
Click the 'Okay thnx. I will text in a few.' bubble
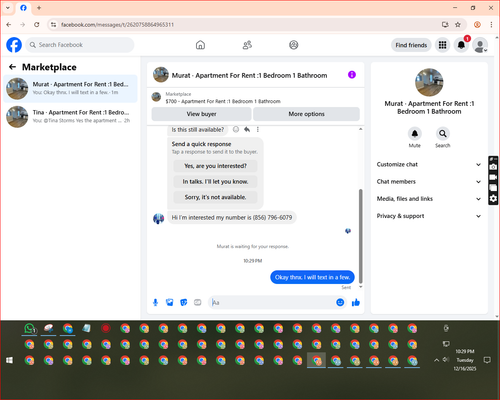312,277
